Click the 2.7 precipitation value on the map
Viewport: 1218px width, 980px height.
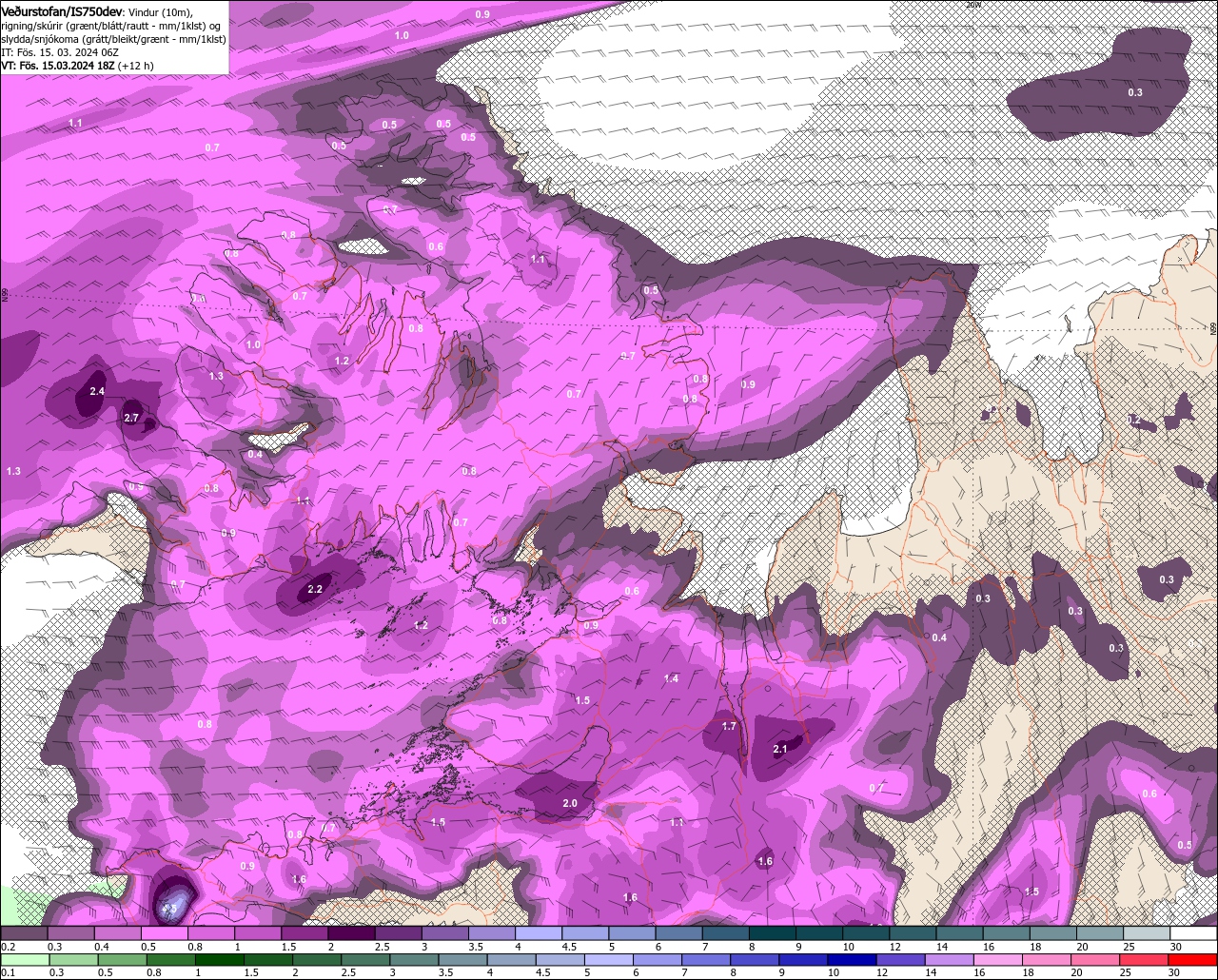tap(131, 418)
